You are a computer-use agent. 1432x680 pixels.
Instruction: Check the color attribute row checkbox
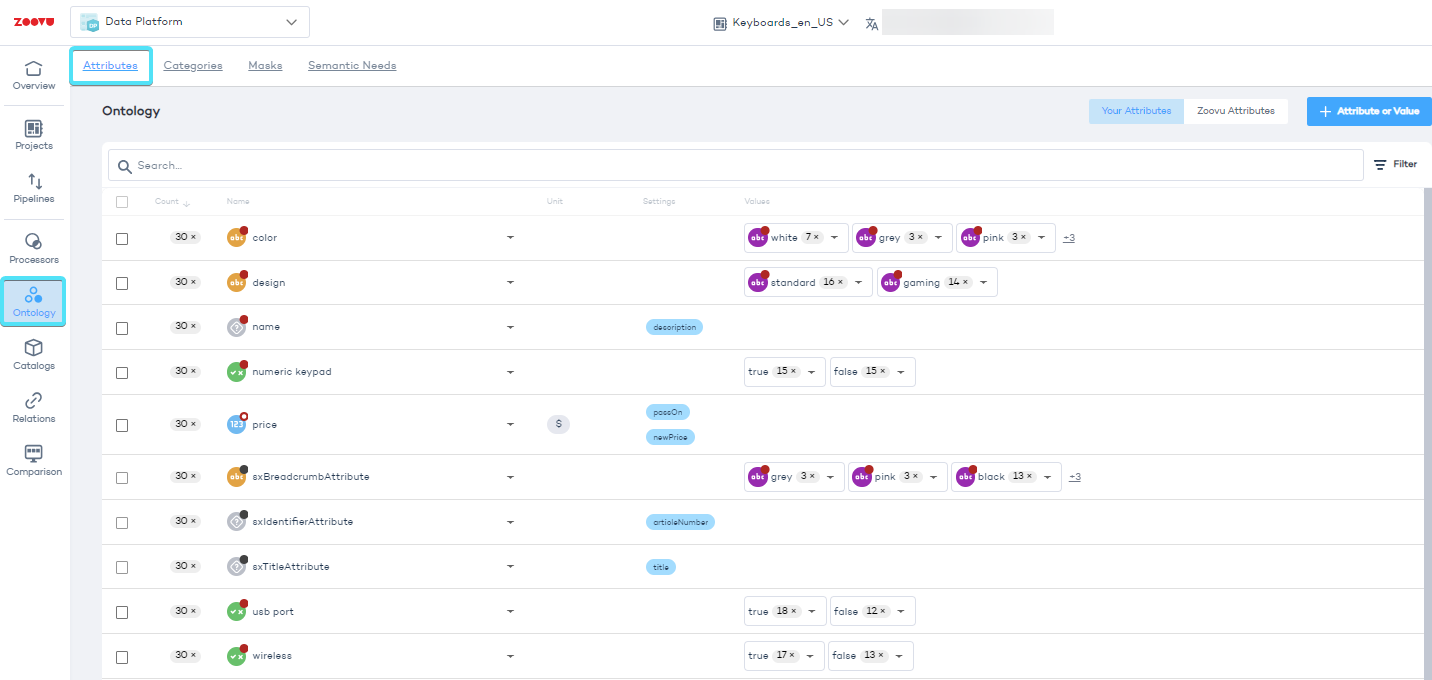pos(122,239)
